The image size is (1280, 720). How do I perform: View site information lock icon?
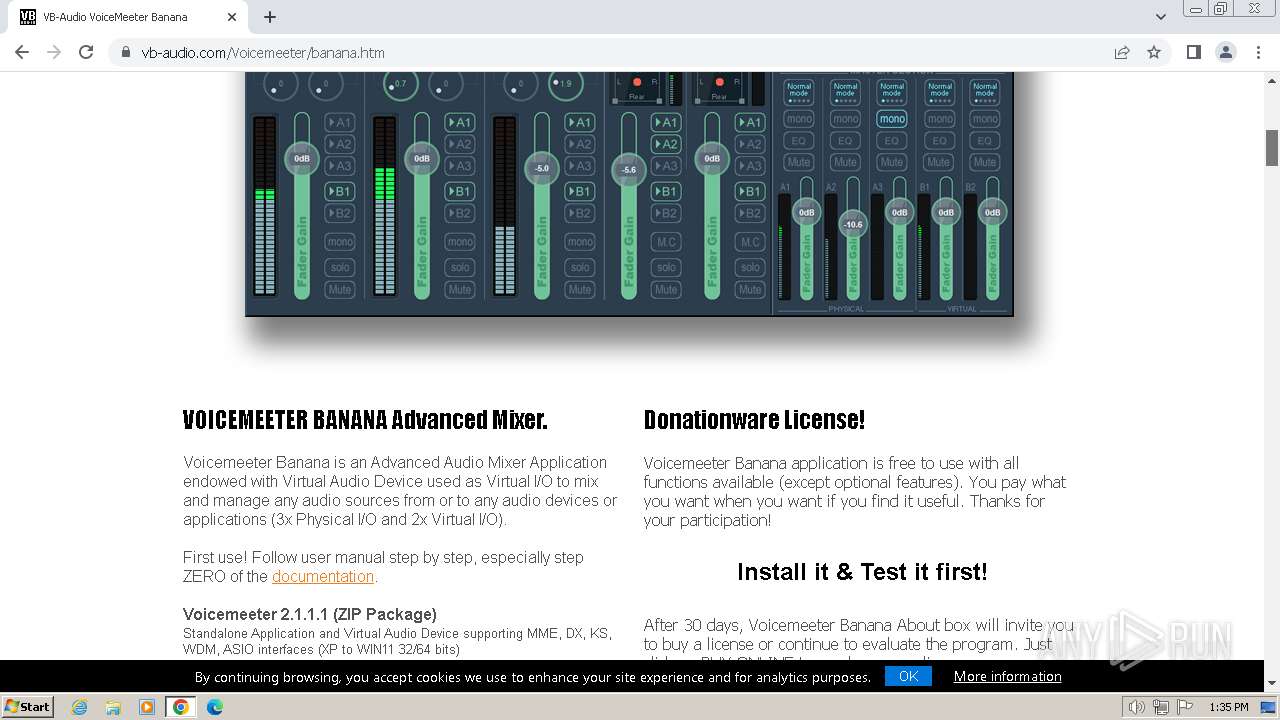pos(126,53)
